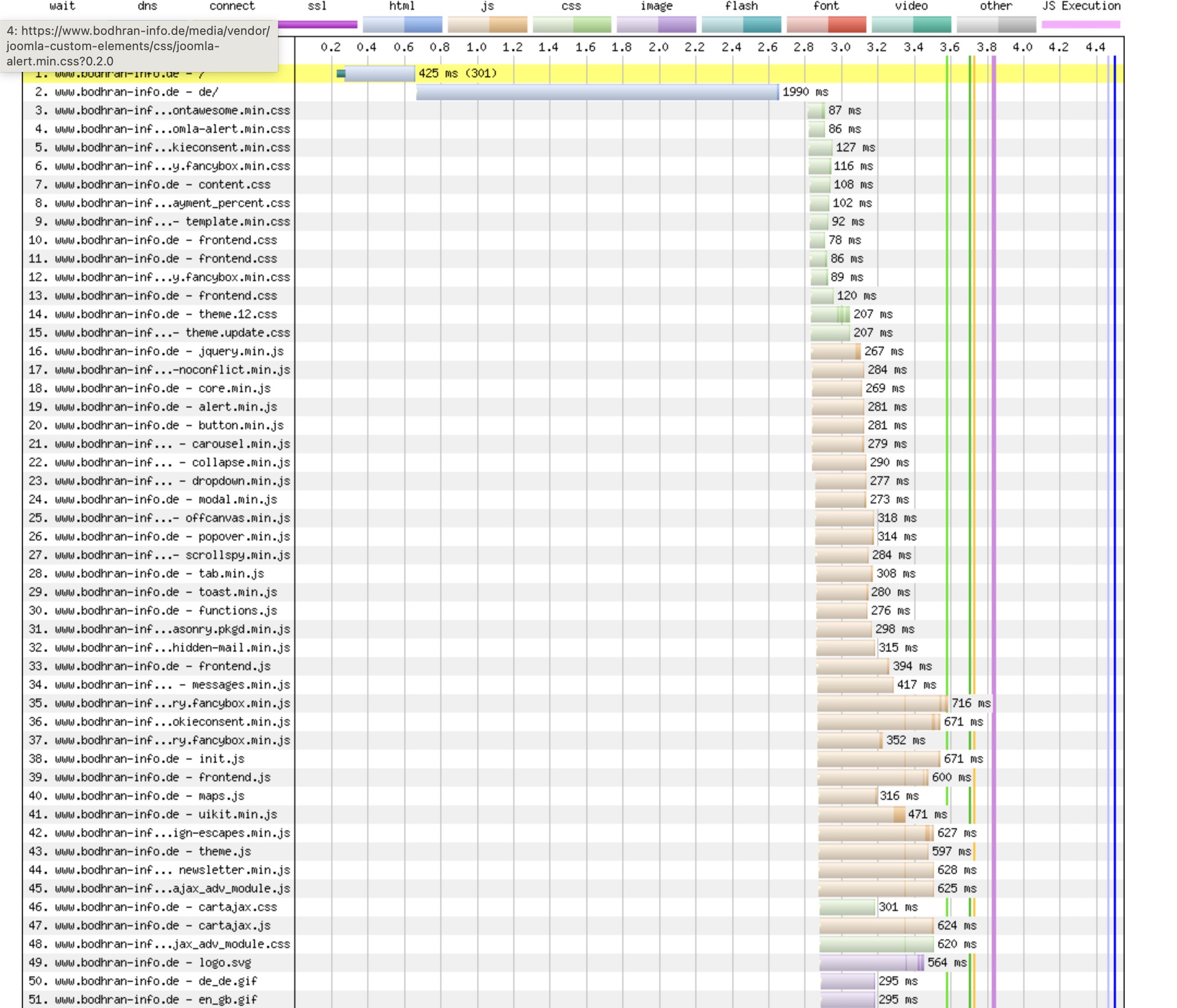The image size is (1177, 1008).
Task: Click the js legend color swatch
Action: click(x=487, y=25)
